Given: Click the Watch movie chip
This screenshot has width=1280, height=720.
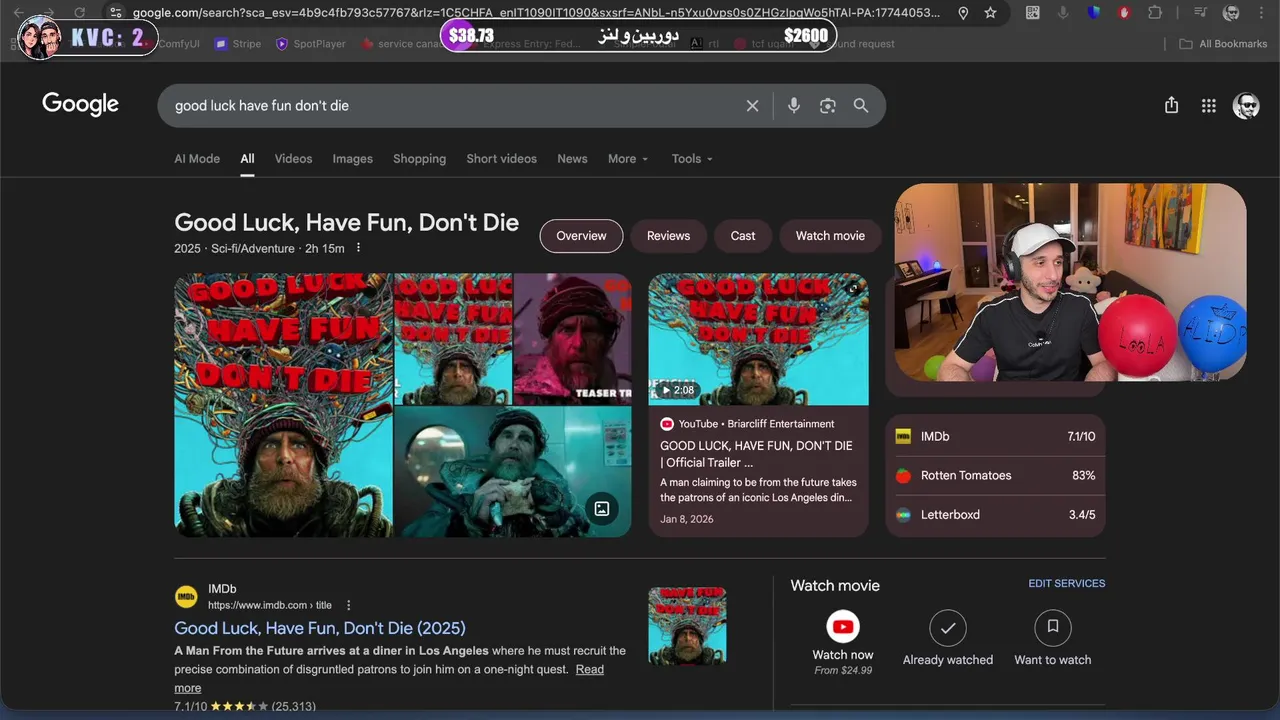Looking at the screenshot, I should pos(830,236).
